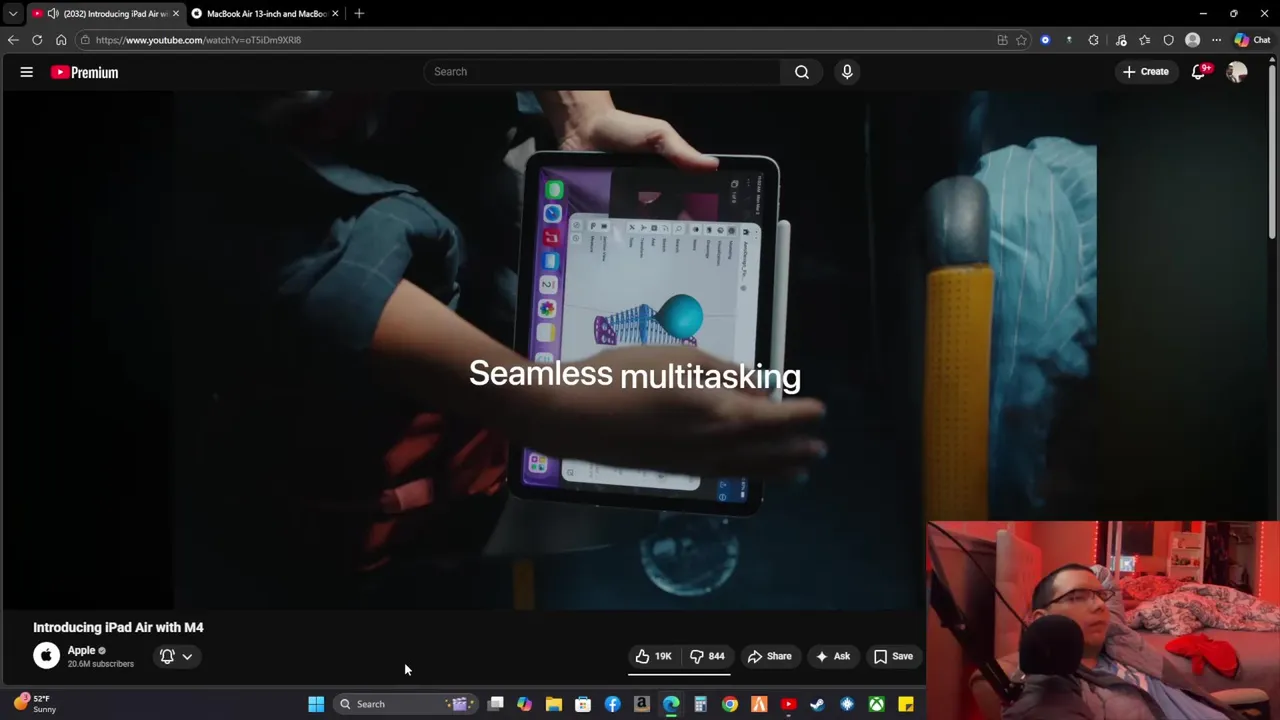Open split screen from address bar
This screenshot has width=1280, height=720.
[x=1002, y=40]
